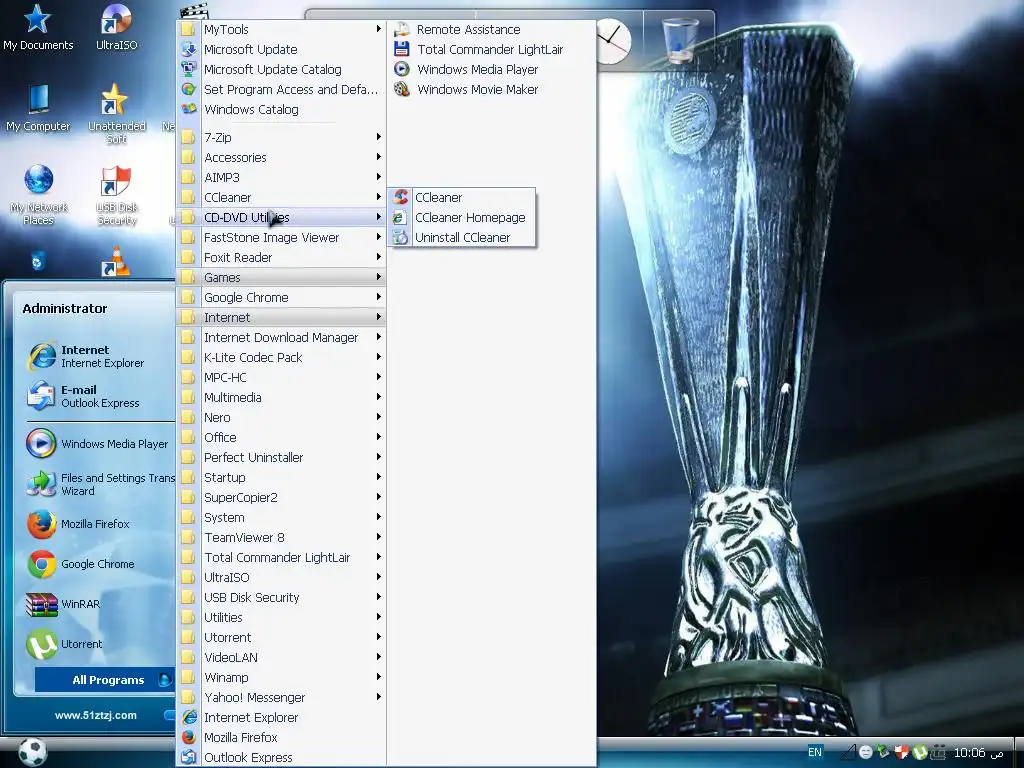The height and width of the screenshot is (768, 1024).
Task: Expand the Nero folder submenu
Action: [281, 418]
